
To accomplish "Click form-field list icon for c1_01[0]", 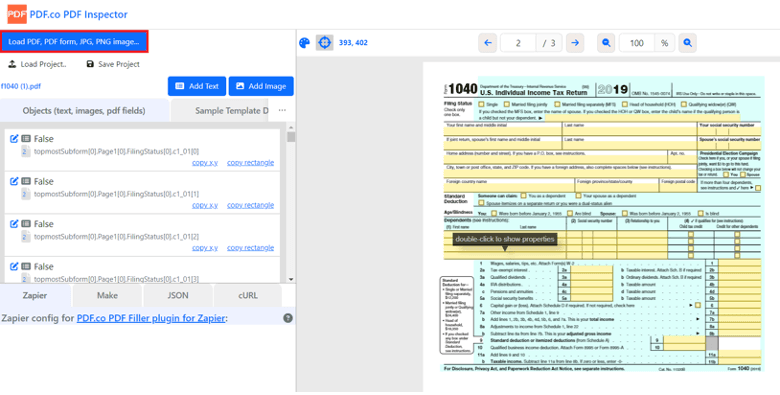I will click(26, 139).
